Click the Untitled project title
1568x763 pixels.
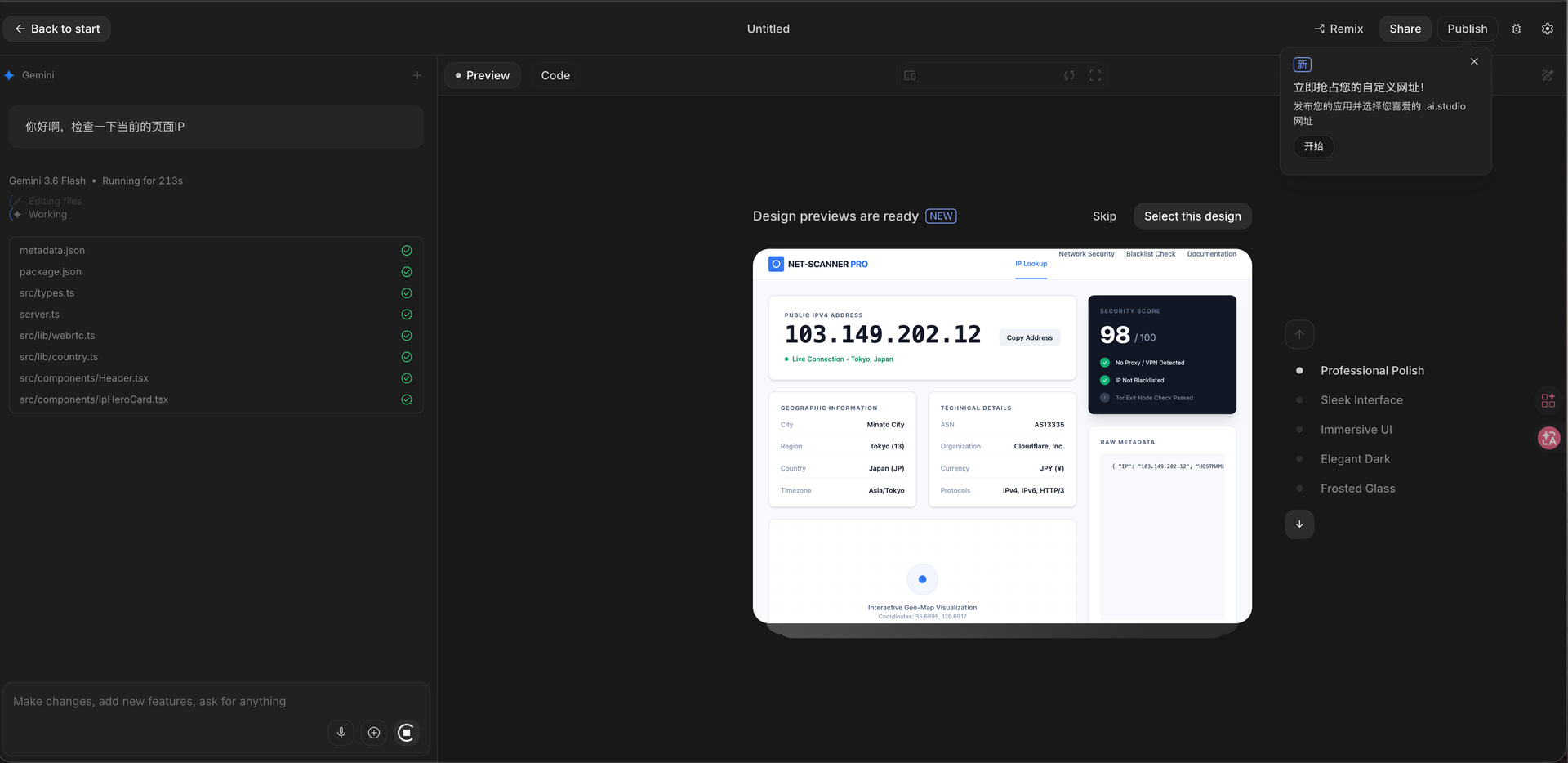pos(768,29)
